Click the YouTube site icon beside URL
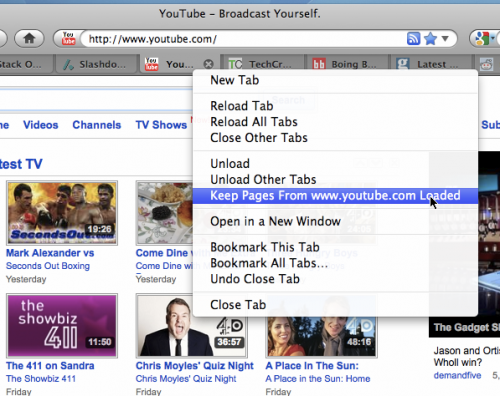 [x=69, y=39]
